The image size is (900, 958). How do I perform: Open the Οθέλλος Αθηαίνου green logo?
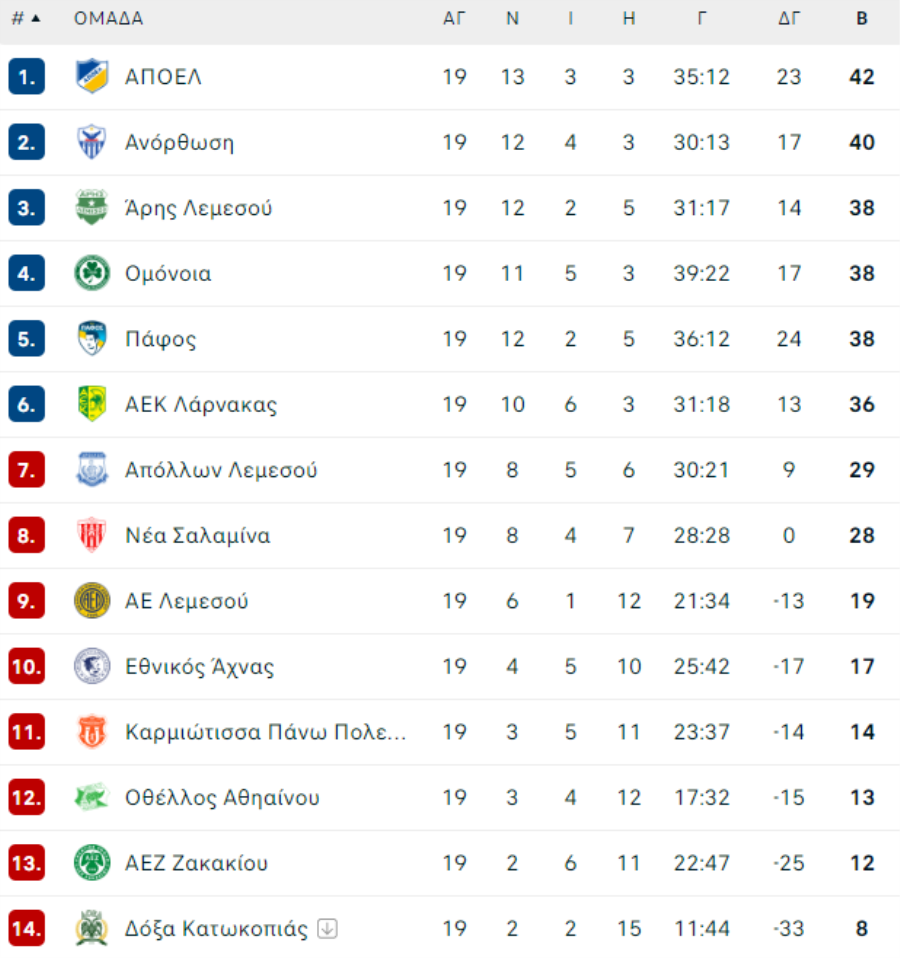[x=92, y=797]
